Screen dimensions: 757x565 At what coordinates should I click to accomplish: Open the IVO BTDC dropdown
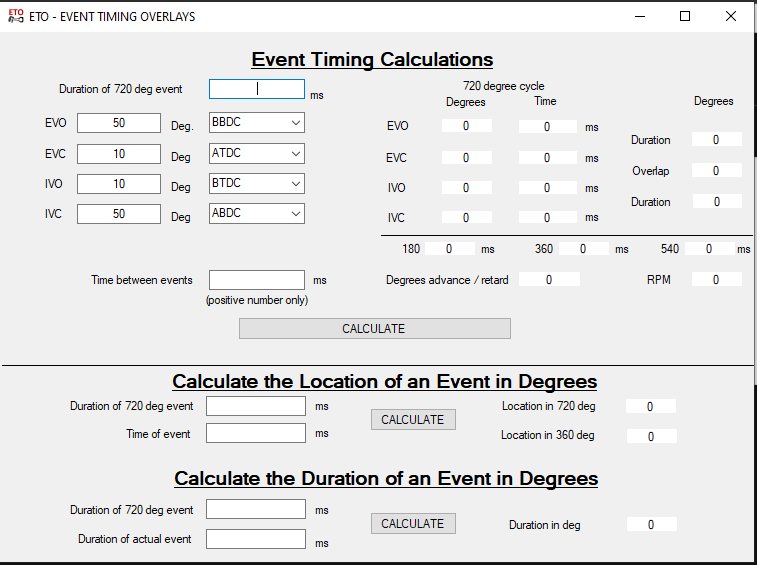pyautogui.click(x=256, y=184)
